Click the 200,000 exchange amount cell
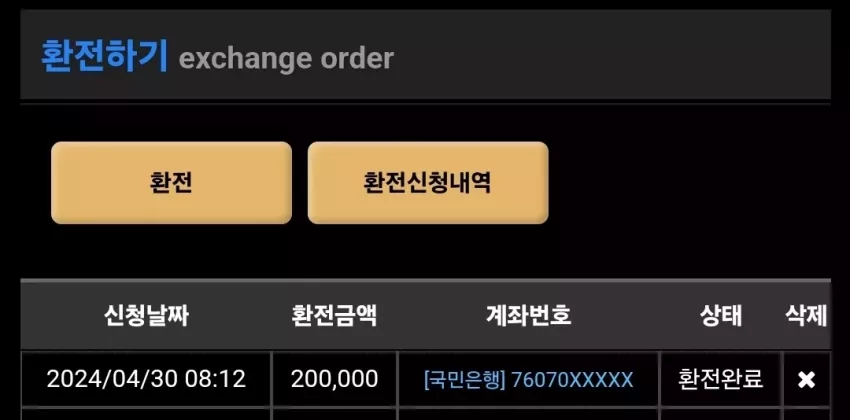 pos(334,379)
